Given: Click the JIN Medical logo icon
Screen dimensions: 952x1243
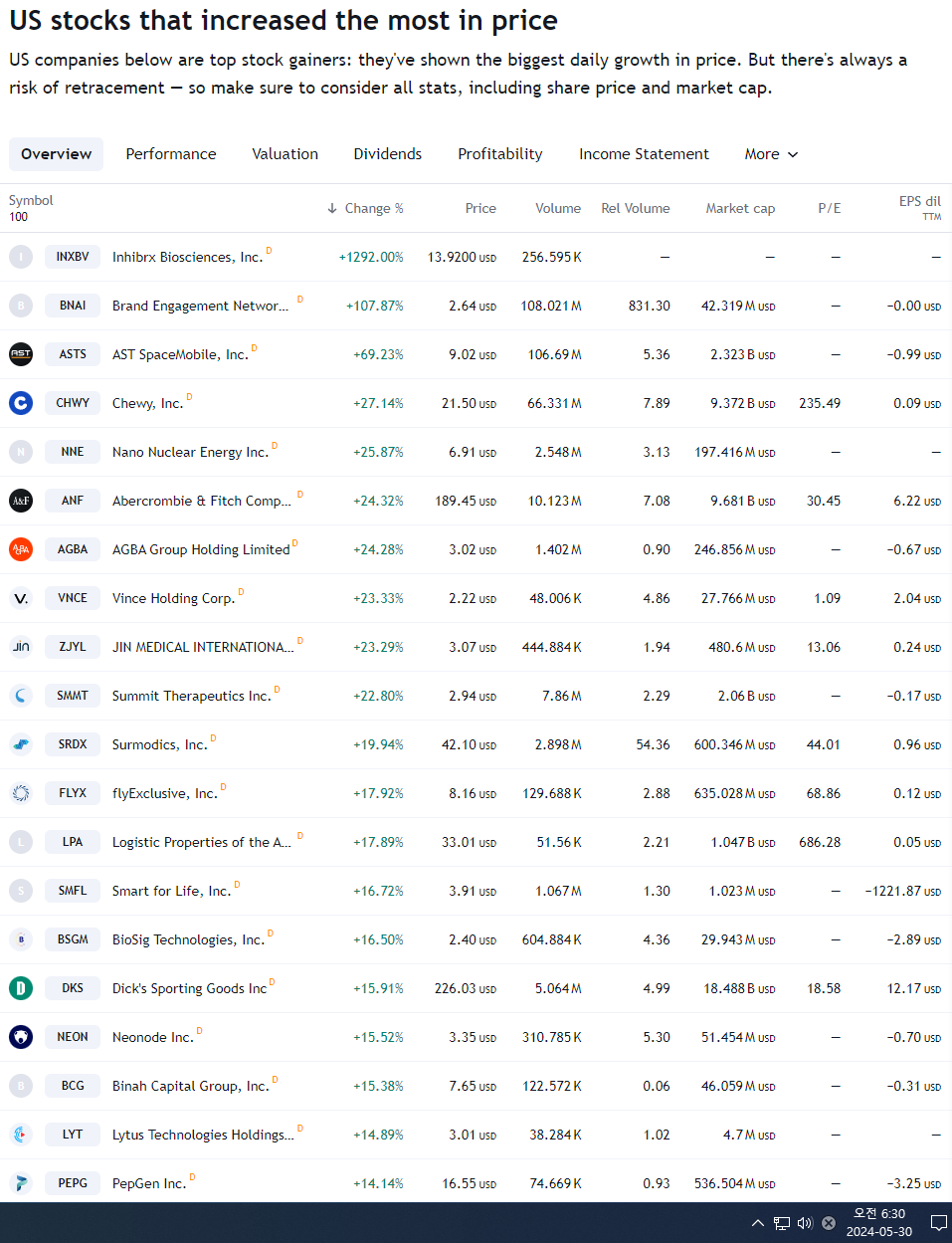Looking at the screenshot, I should (x=21, y=647).
